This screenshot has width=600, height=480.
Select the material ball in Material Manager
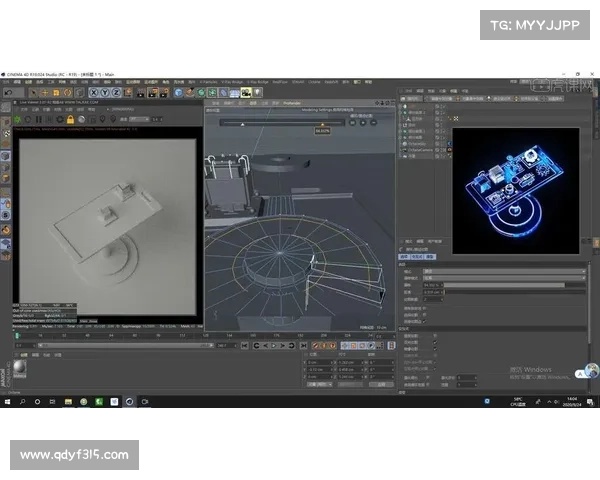pyautogui.click(x=20, y=368)
